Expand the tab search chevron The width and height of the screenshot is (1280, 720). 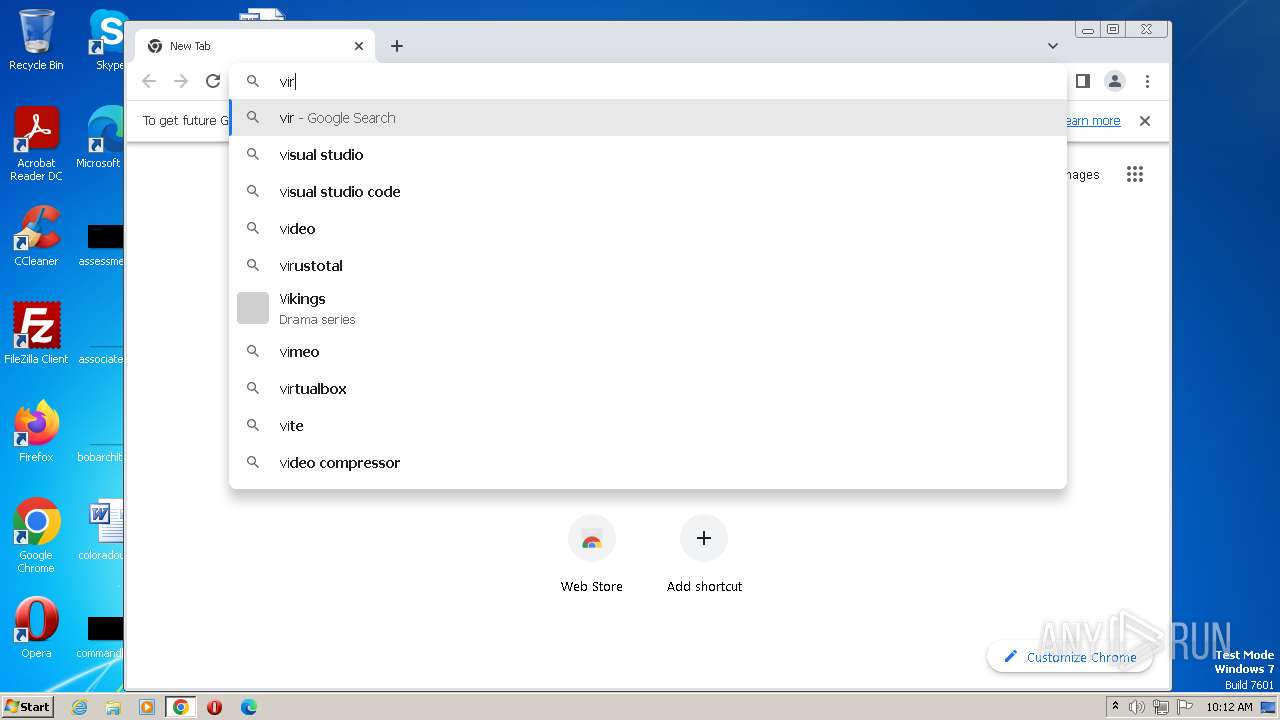coord(1052,46)
